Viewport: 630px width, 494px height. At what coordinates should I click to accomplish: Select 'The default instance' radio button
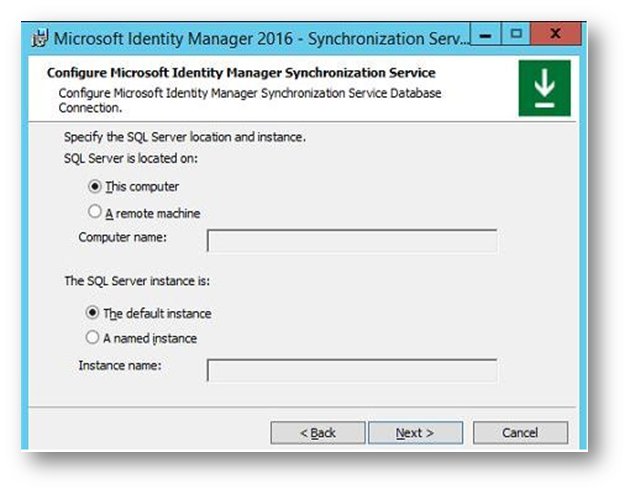[92, 312]
